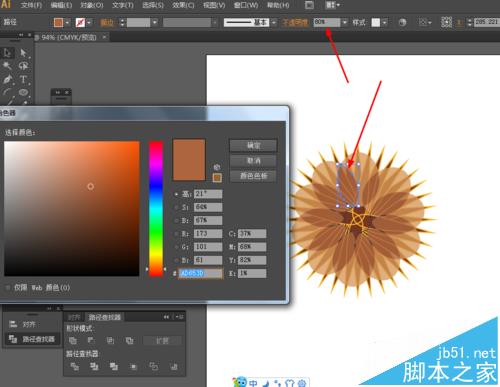Click the C cyan percentage field
This screenshot has height=387, width=500.
pyautogui.click(x=252, y=234)
